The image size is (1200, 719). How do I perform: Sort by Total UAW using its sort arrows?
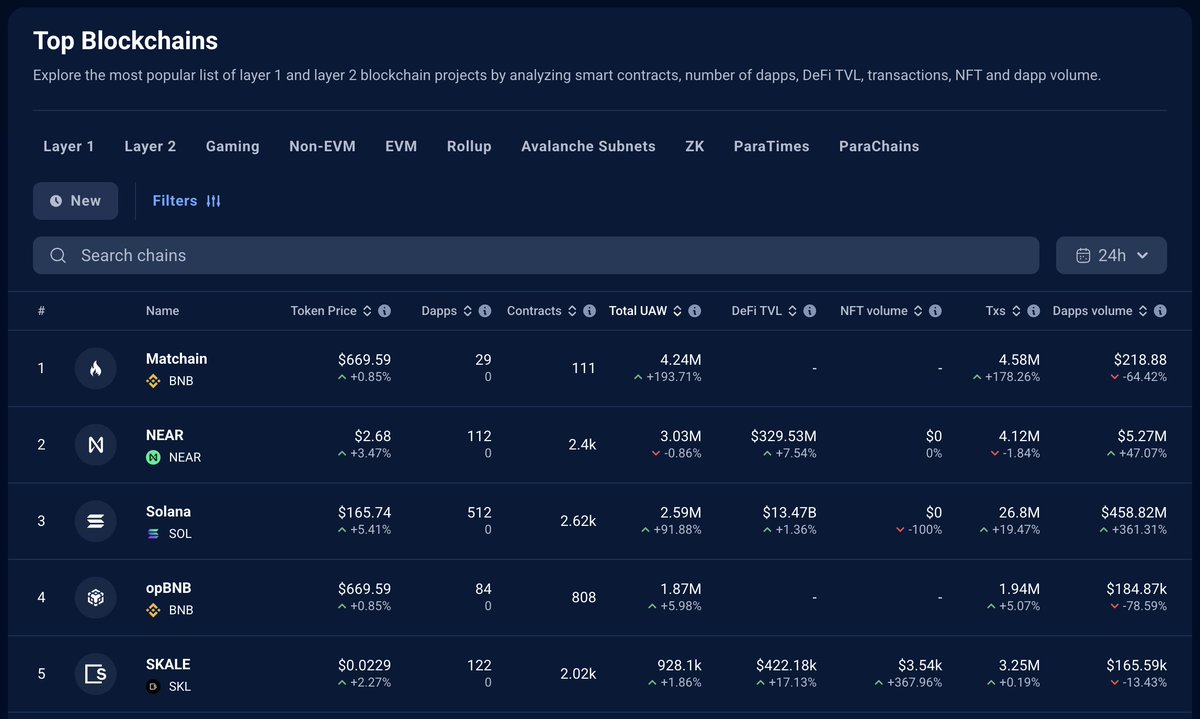click(677, 311)
